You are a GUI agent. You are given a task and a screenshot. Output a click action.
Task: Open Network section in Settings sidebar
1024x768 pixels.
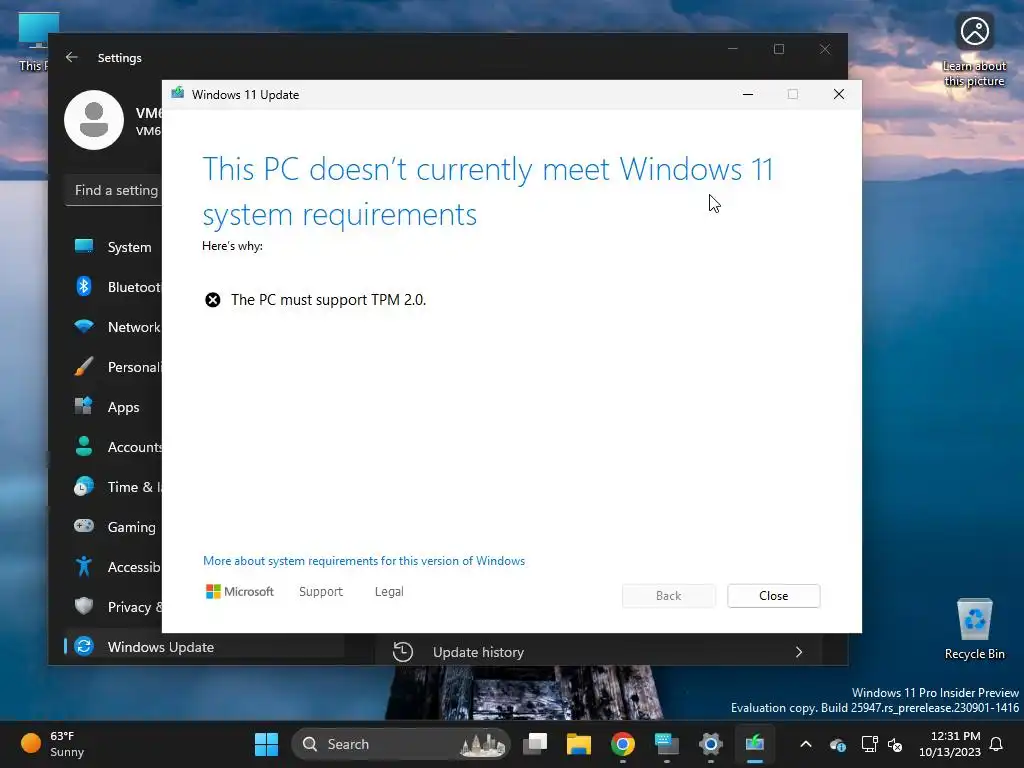[114, 327]
